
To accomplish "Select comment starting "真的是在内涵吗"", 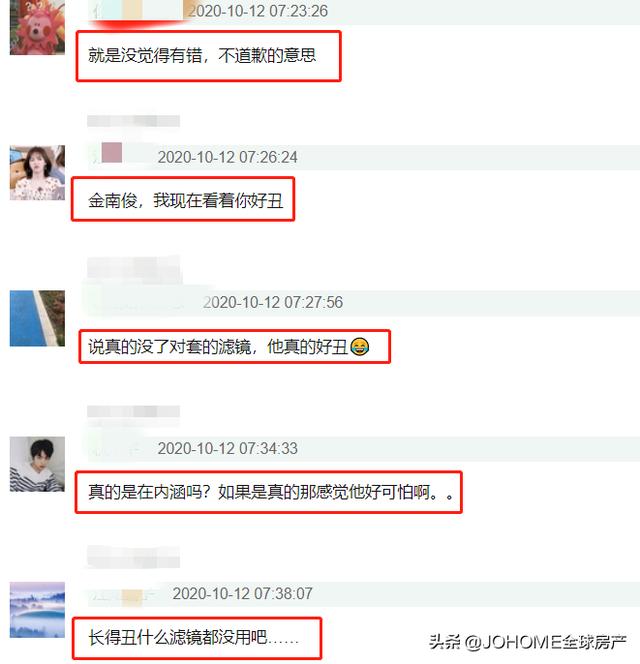I will coord(271,492).
